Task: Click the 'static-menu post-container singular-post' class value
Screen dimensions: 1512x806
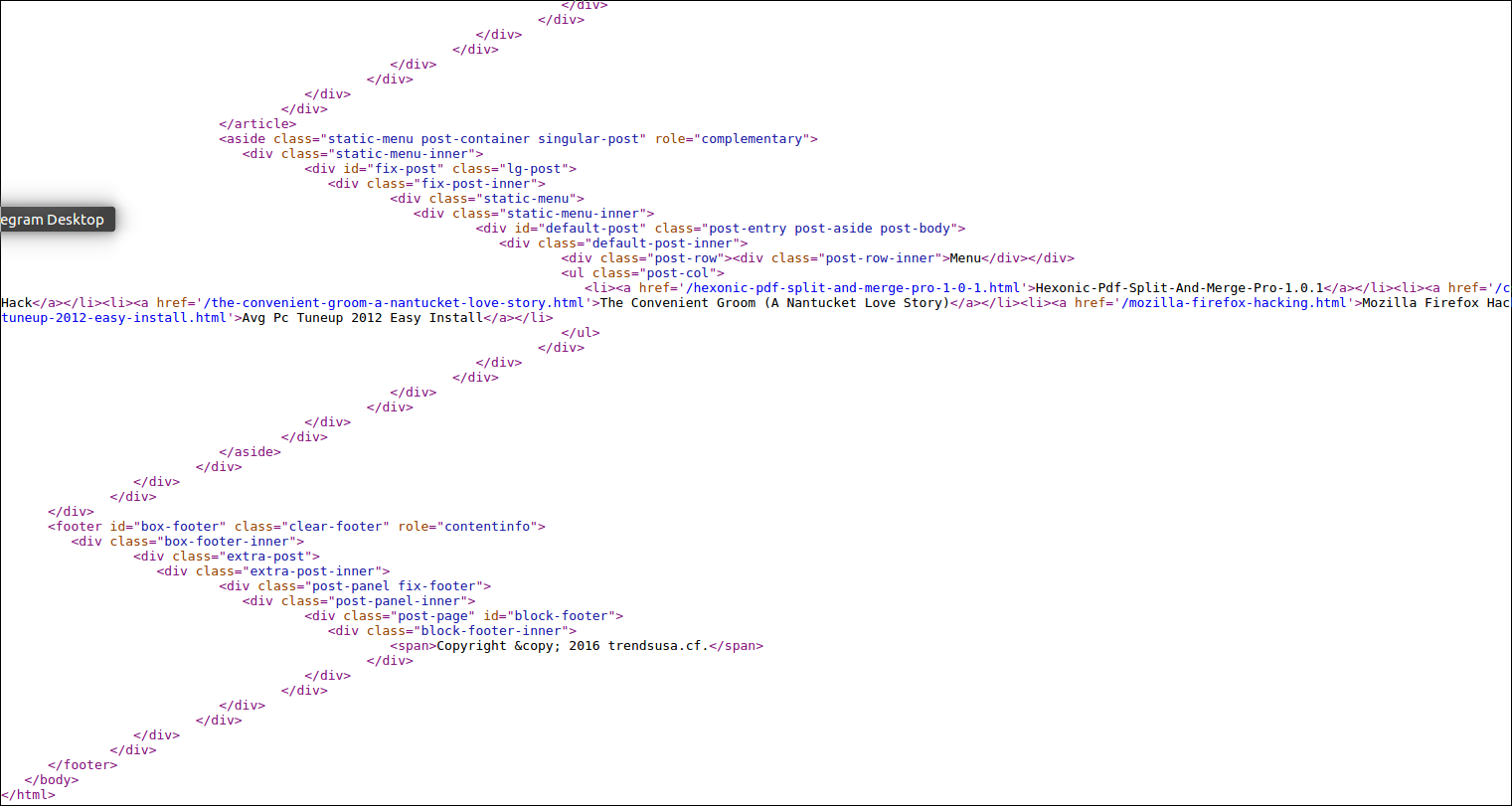Action: (x=483, y=139)
